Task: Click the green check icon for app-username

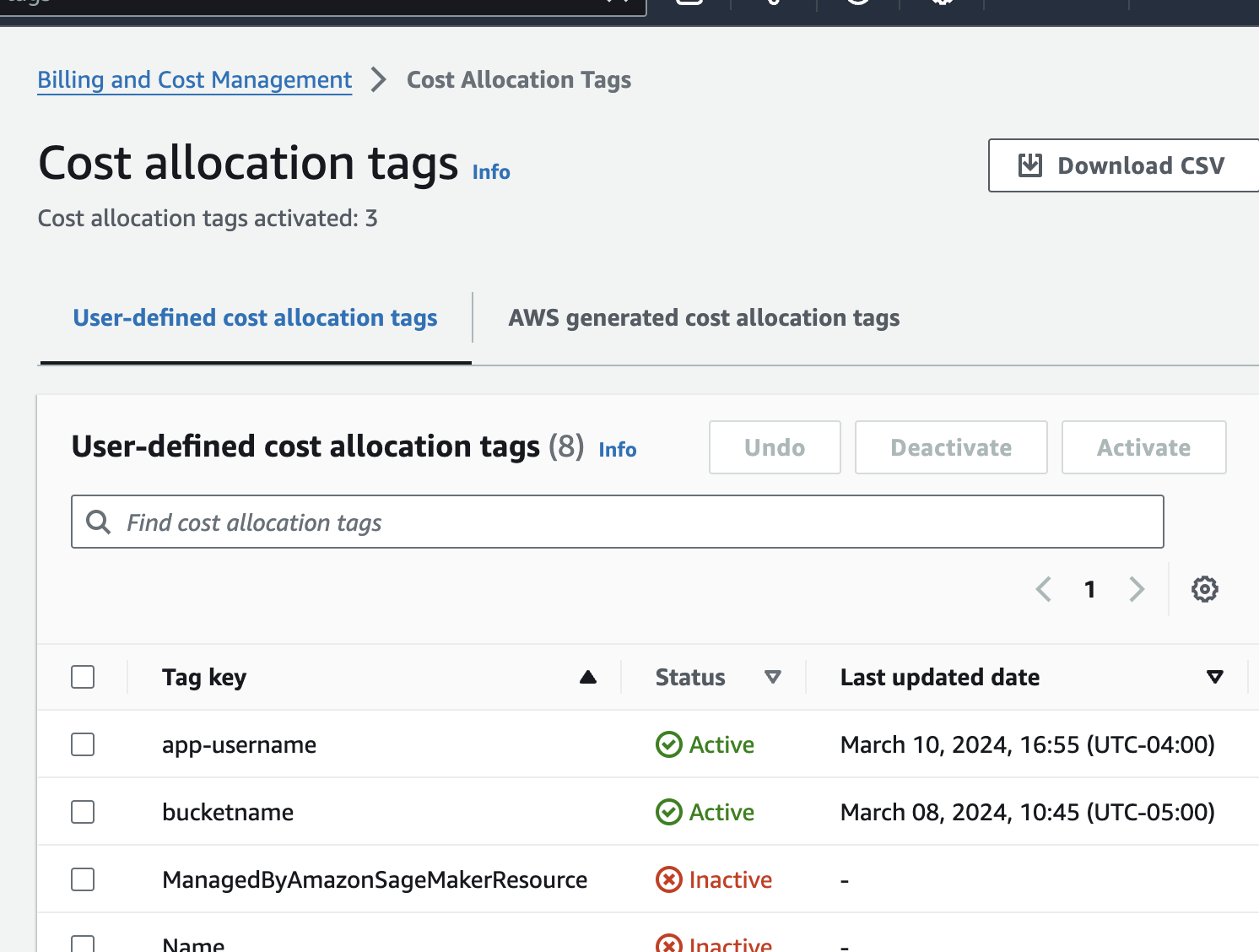Action: 669,744
